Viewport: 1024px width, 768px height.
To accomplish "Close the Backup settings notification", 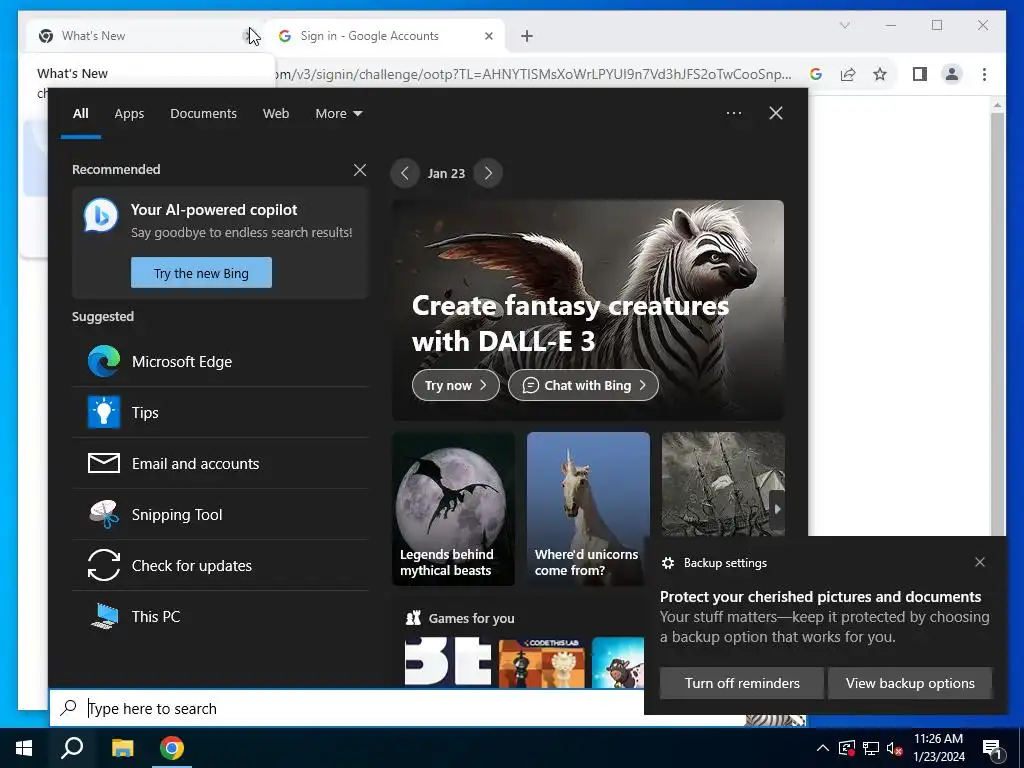I will pos(980,562).
